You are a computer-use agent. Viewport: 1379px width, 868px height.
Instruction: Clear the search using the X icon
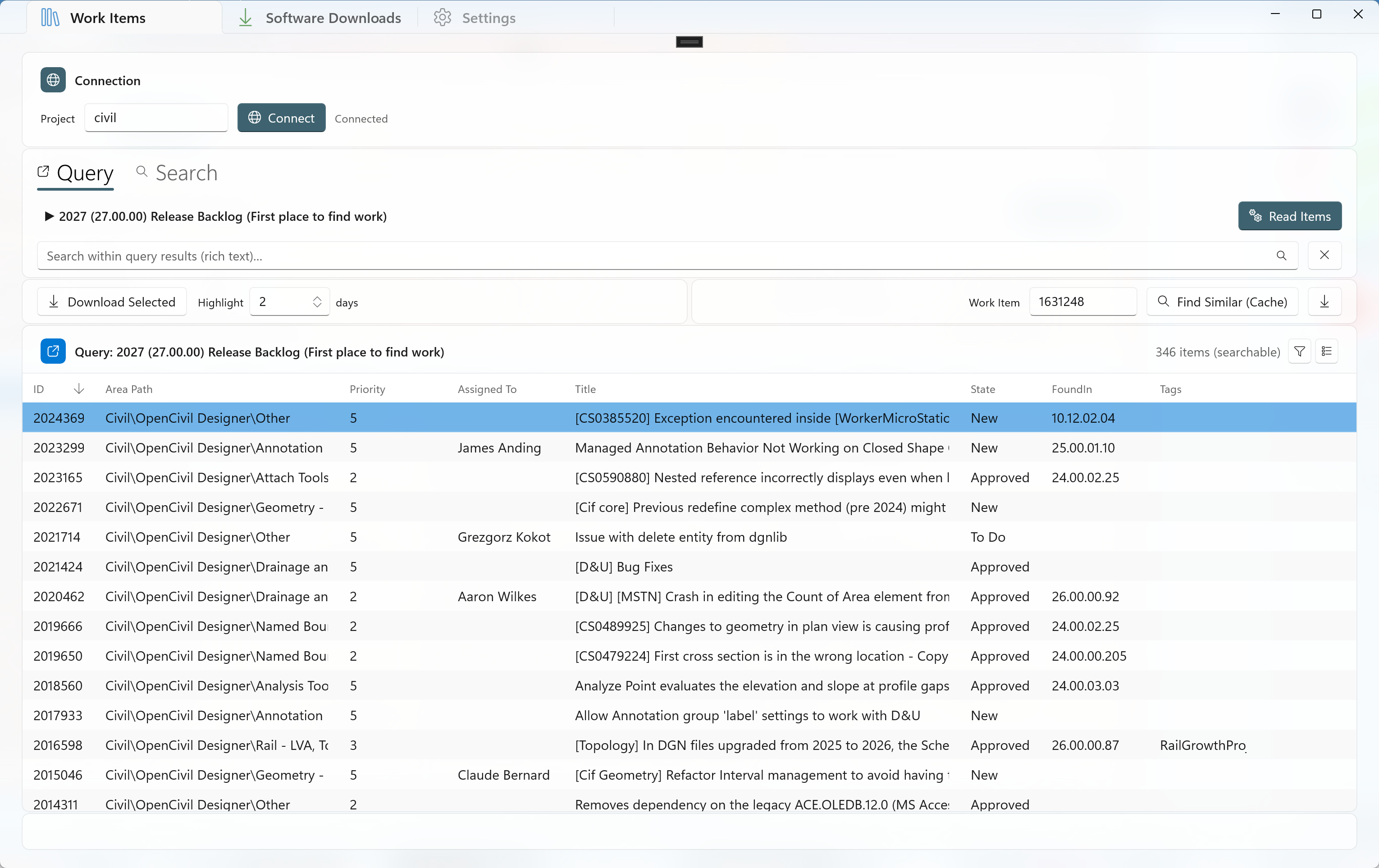(x=1324, y=256)
